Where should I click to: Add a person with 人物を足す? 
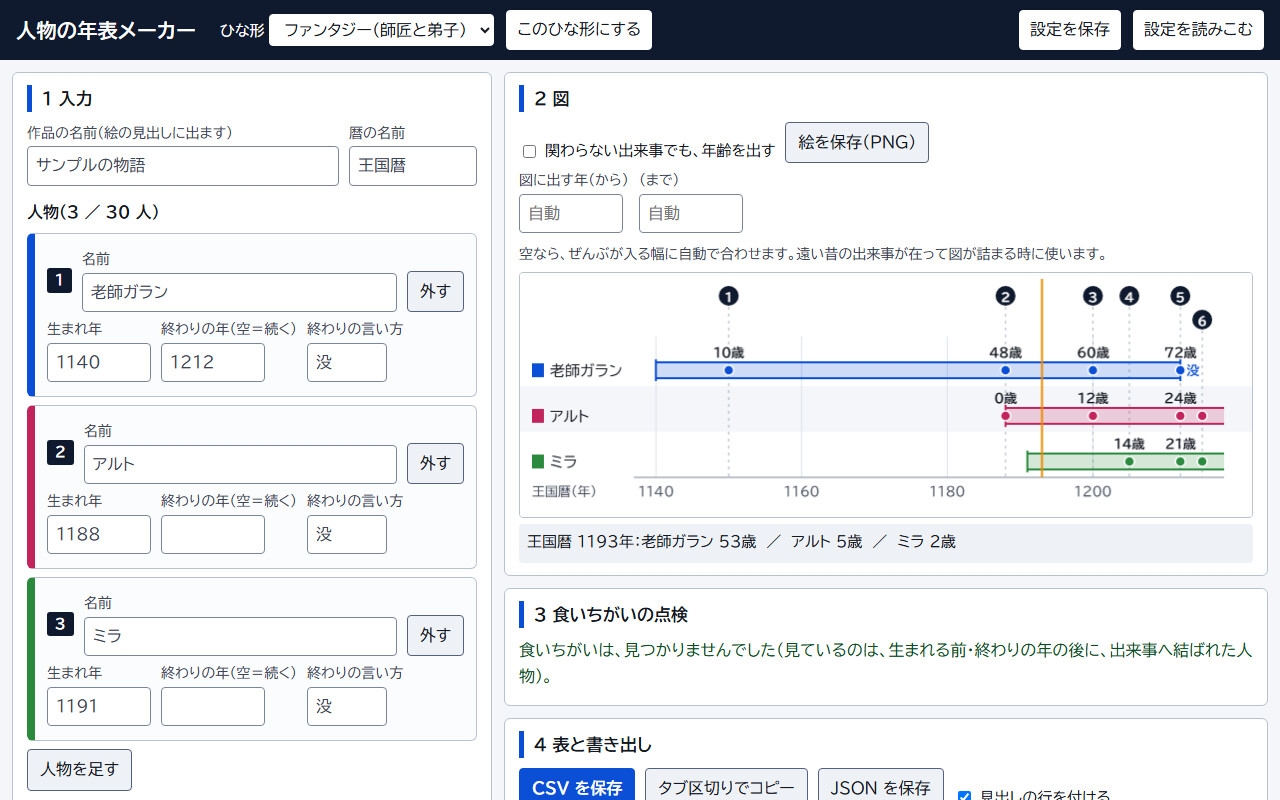pos(79,770)
